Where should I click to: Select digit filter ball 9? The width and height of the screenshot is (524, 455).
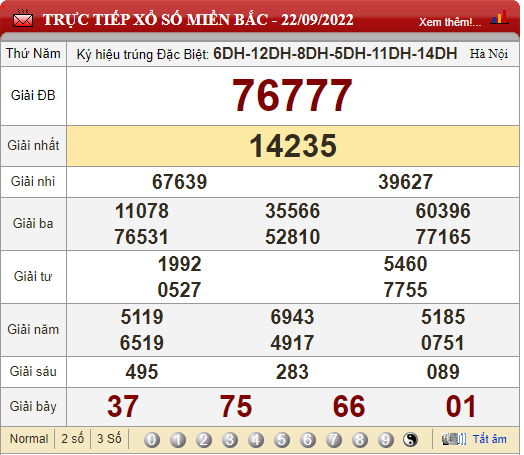386,440
